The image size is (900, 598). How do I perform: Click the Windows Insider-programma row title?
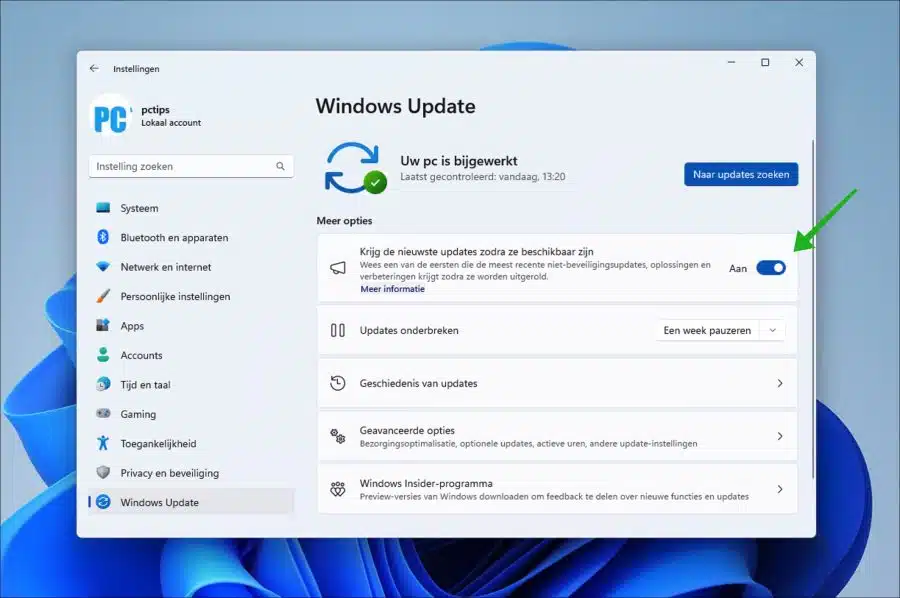click(426, 483)
